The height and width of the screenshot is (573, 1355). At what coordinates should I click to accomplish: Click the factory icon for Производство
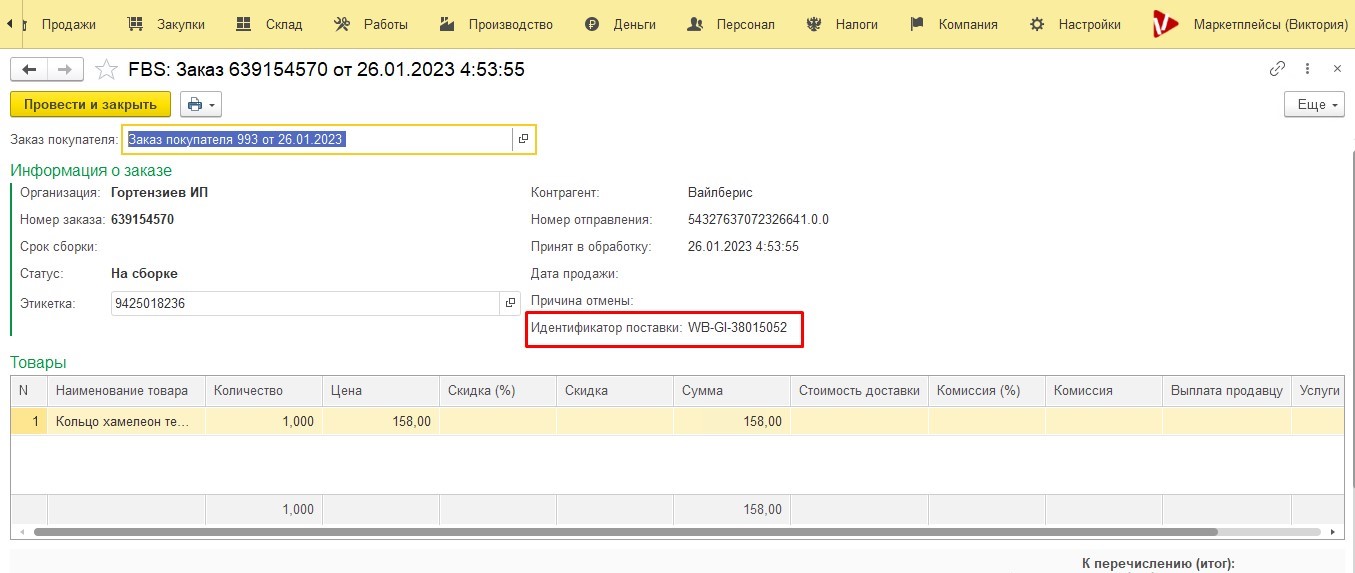pyautogui.click(x=448, y=24)
